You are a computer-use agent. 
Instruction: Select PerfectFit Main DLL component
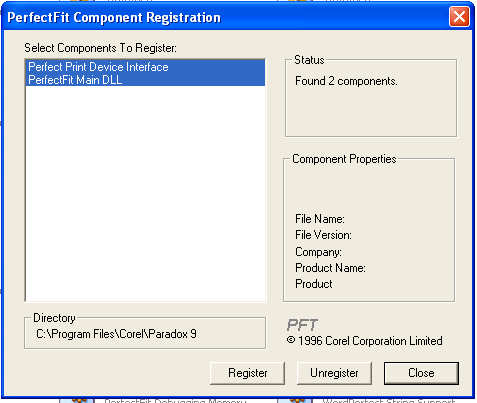(x=145, y=80)
